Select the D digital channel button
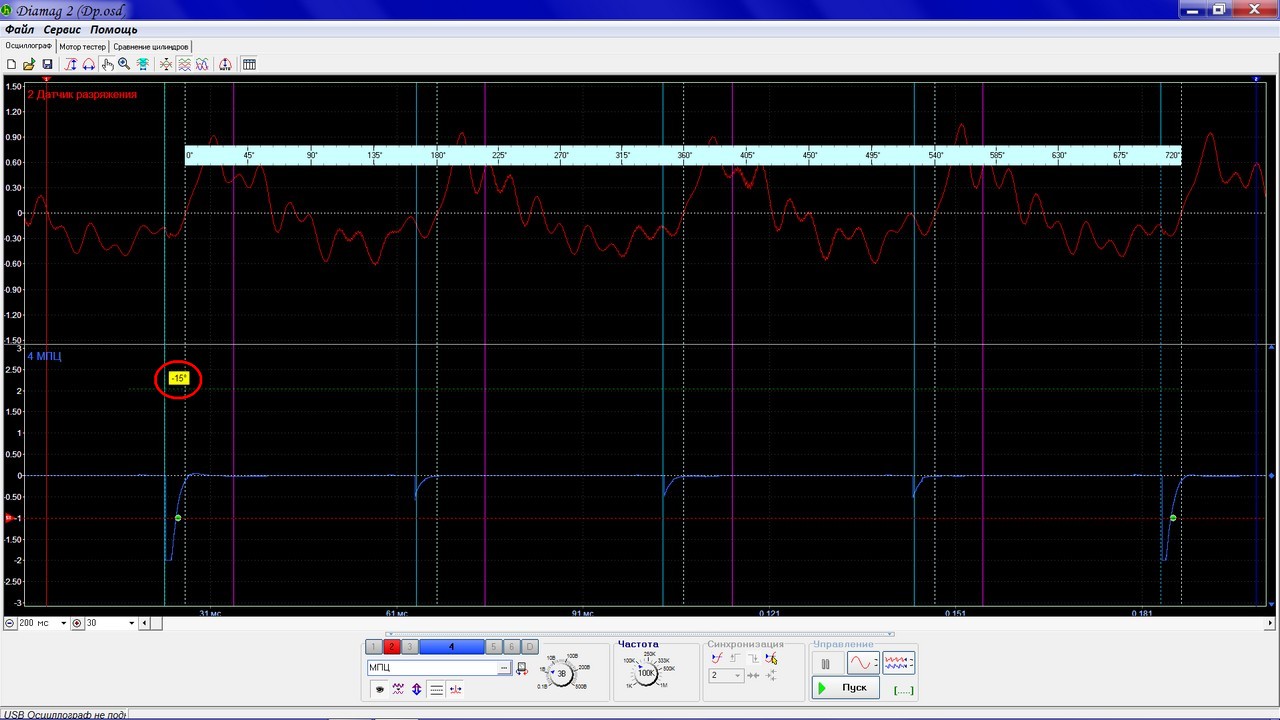This screenshot has height=720, width=1280. click(x=530, y=647)
